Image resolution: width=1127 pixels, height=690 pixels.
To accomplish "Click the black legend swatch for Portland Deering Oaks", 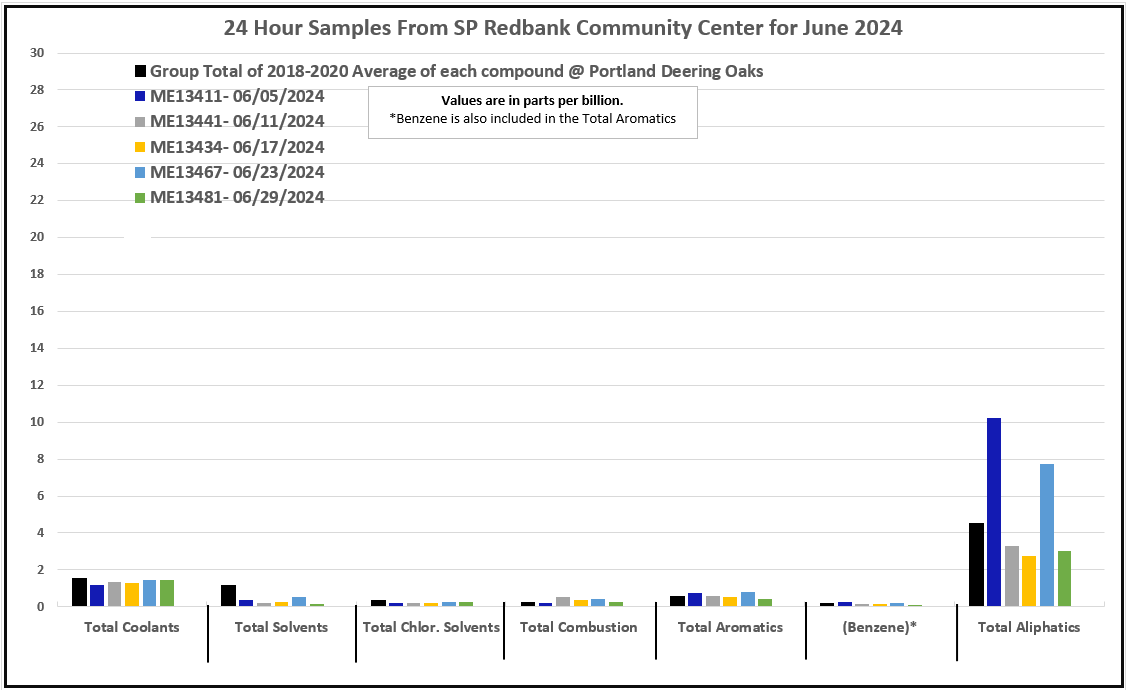I will pos(141,72).
